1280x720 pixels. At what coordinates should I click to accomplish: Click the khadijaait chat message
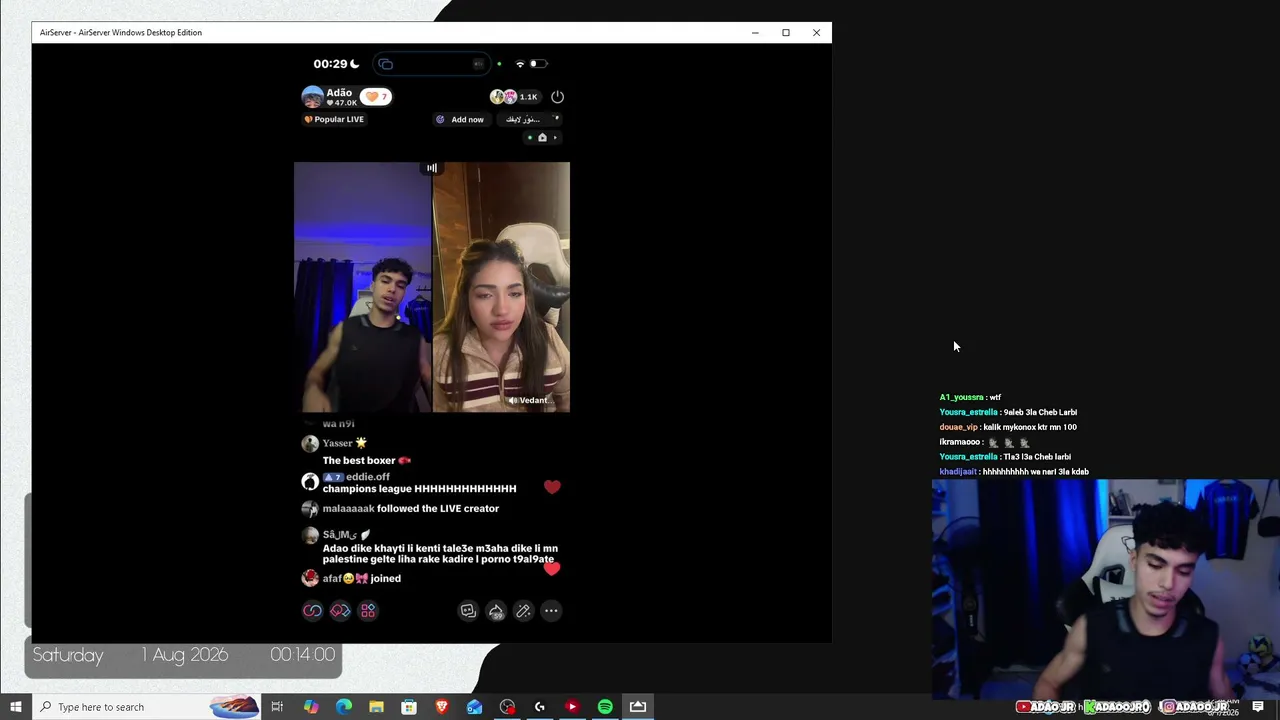point(1014,472)
